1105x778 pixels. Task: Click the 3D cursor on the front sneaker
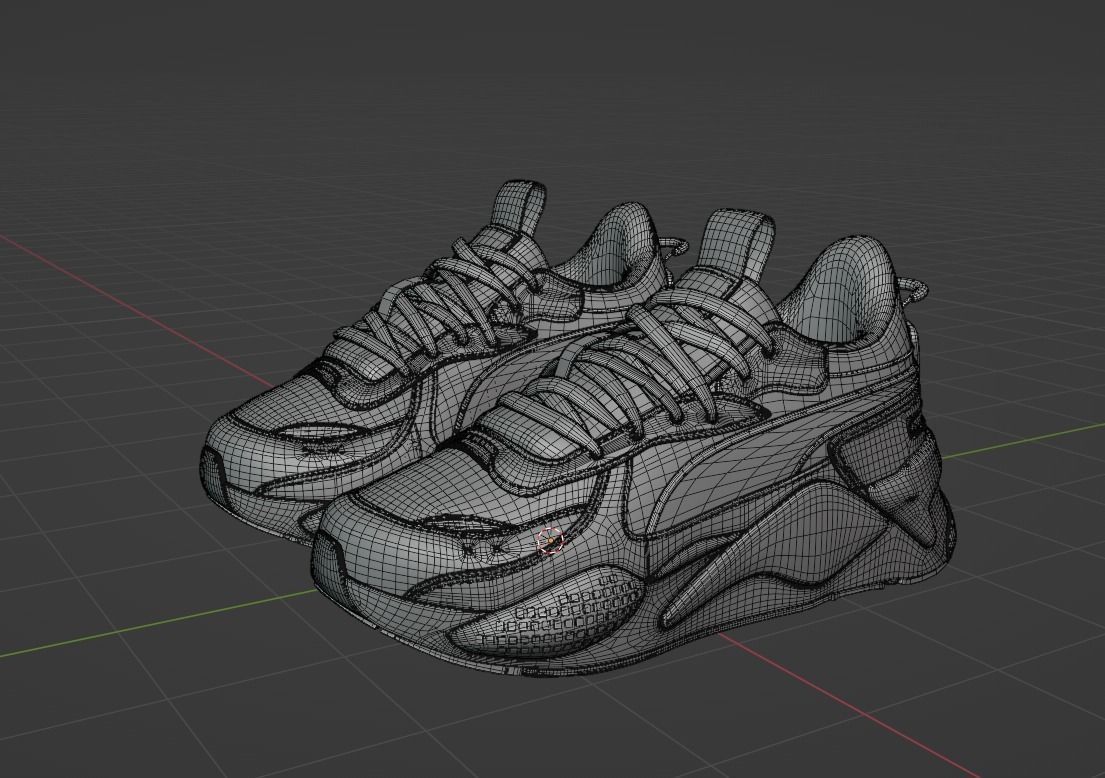pyautogui.click(x=550, y=541)
